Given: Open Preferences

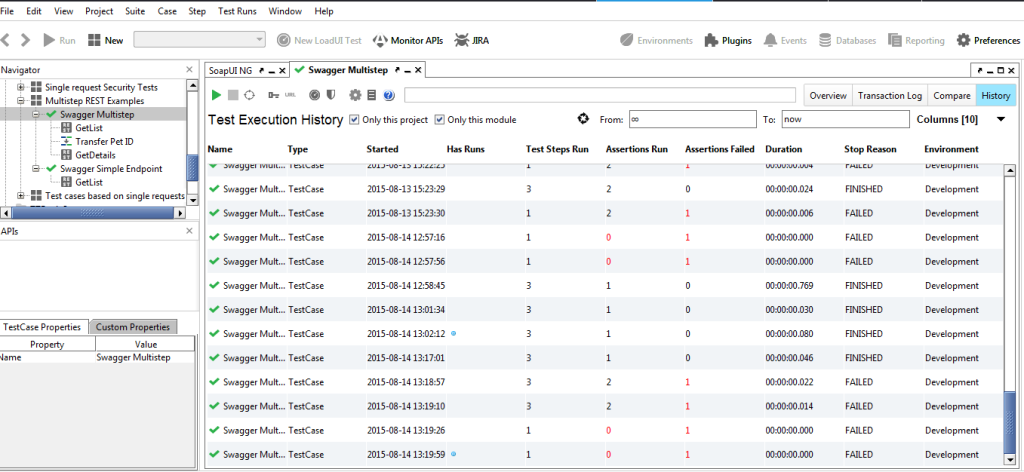Looking at the screenshot, I should point(988,40).
